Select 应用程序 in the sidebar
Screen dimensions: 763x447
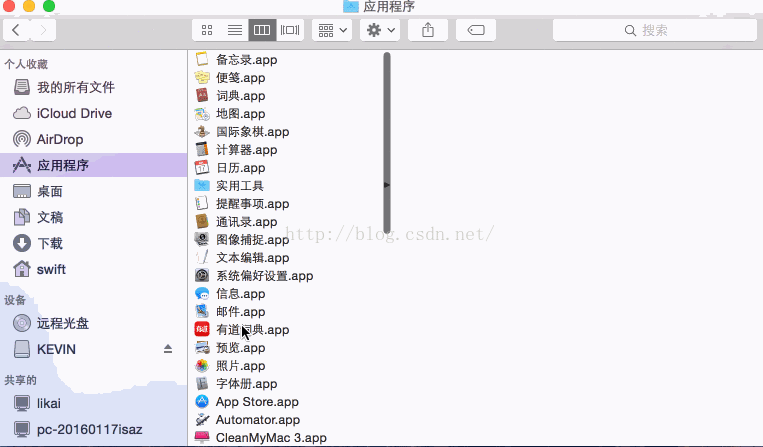[93, 165]
